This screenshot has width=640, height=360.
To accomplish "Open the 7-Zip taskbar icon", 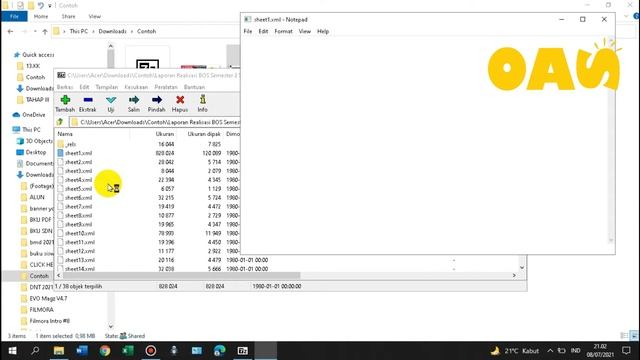I will point(243,351).
